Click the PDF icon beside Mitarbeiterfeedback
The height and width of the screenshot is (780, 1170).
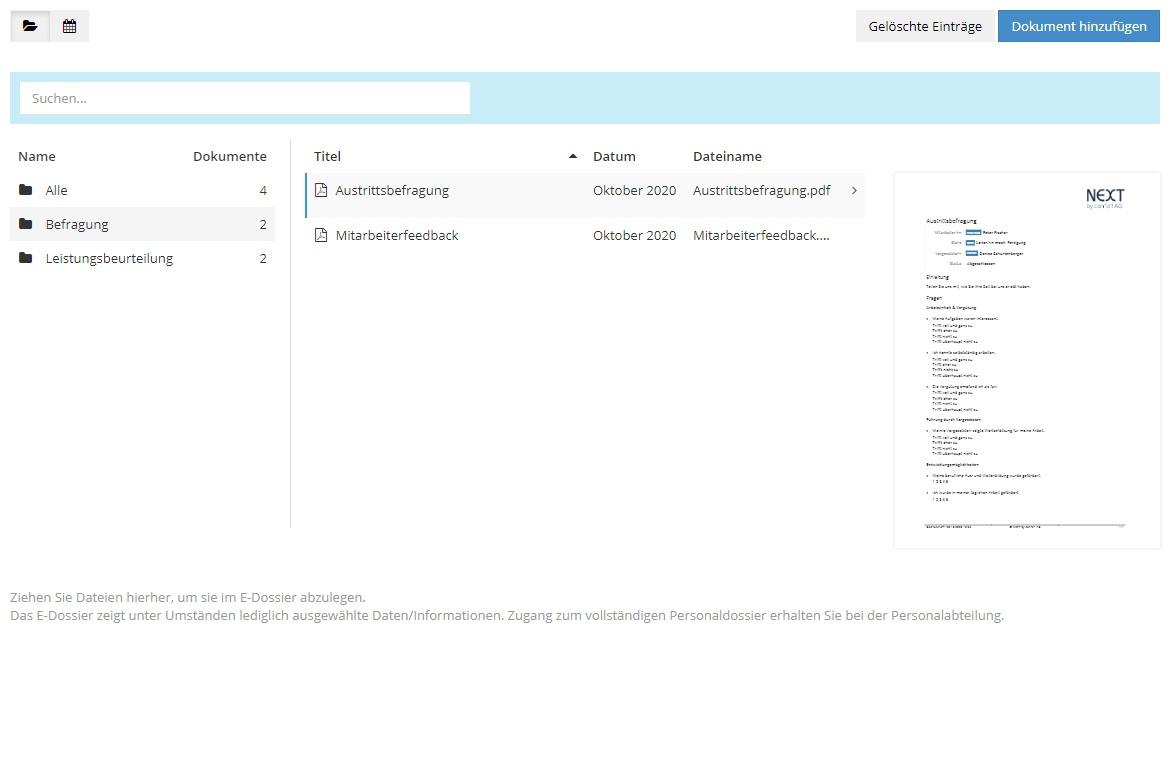click(321, 235)
